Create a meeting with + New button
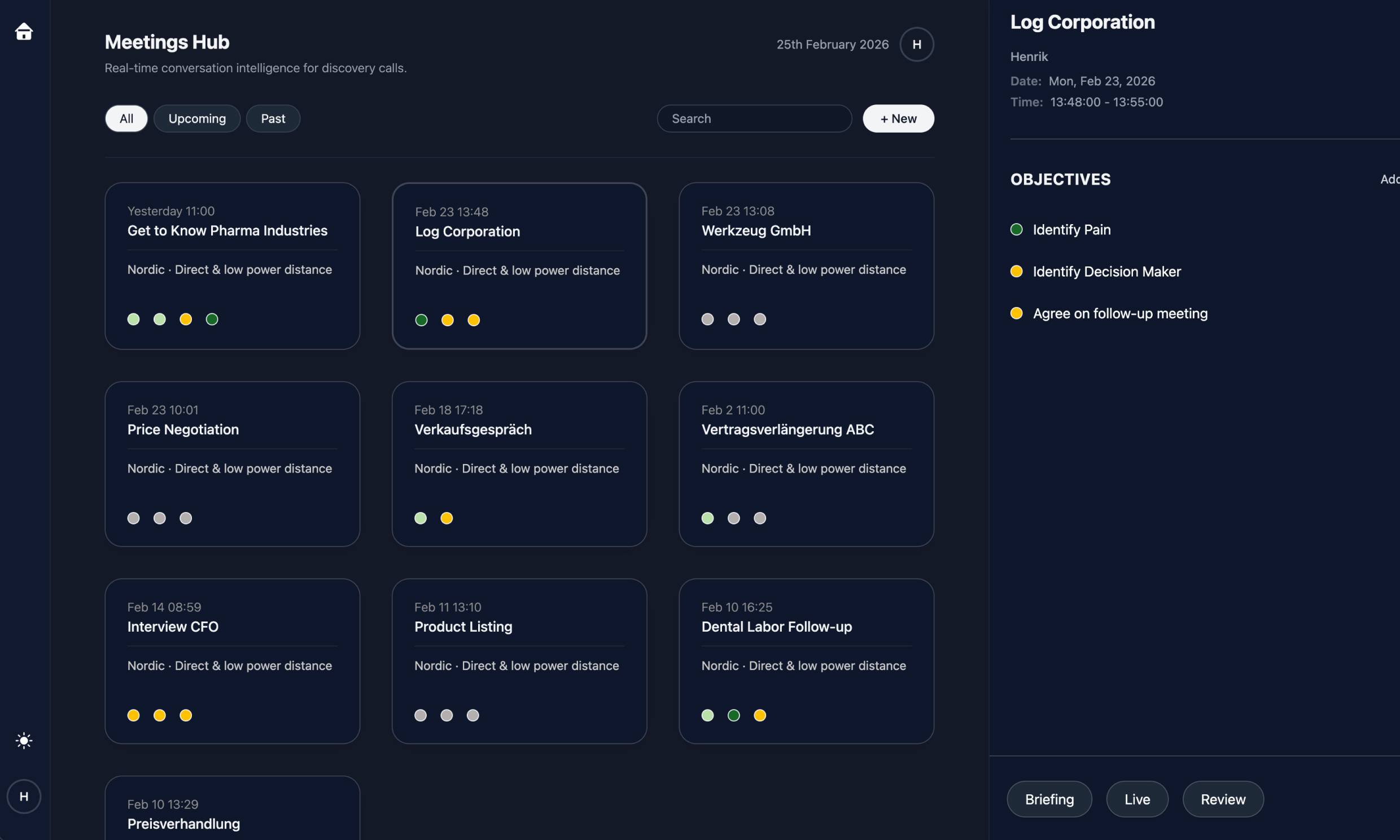 click(898, 119)
